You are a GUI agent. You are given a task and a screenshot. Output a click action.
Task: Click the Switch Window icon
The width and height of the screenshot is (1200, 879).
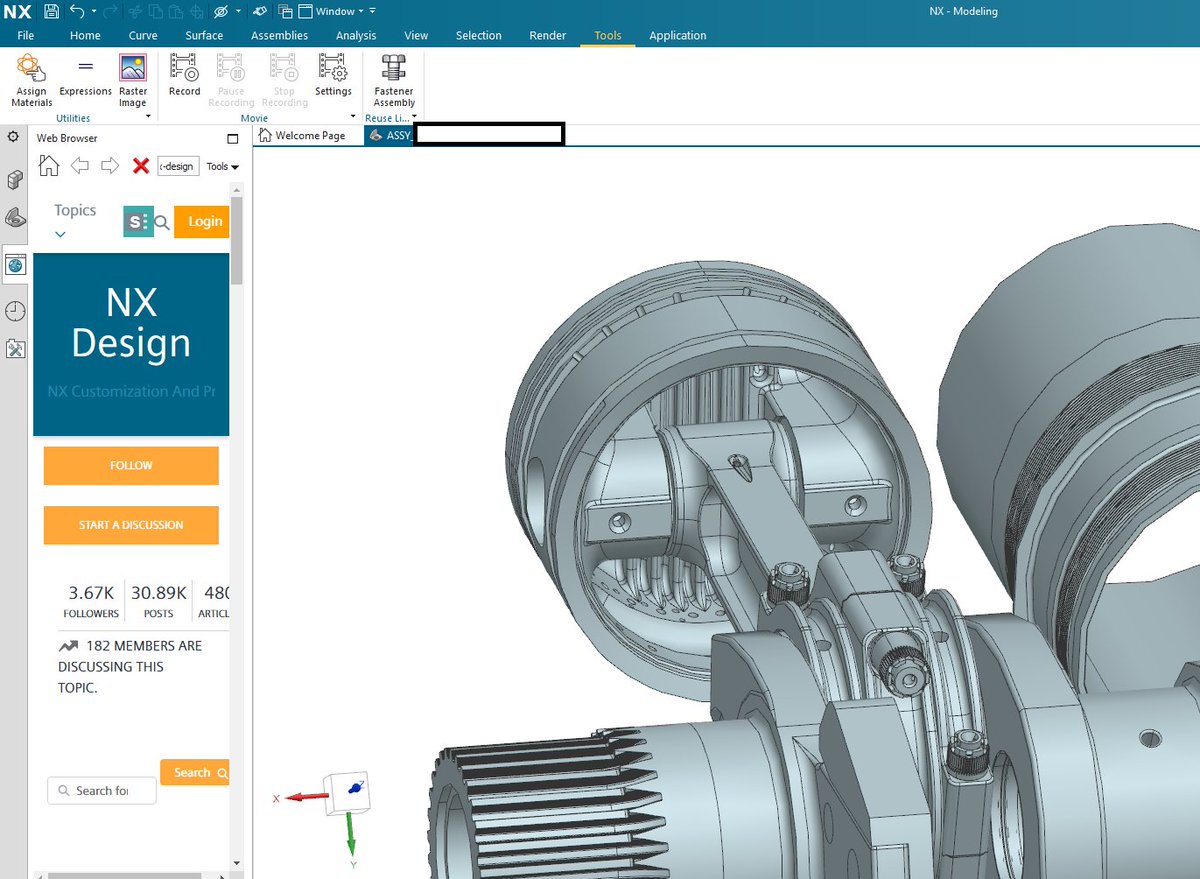click(x=286, y=11)
